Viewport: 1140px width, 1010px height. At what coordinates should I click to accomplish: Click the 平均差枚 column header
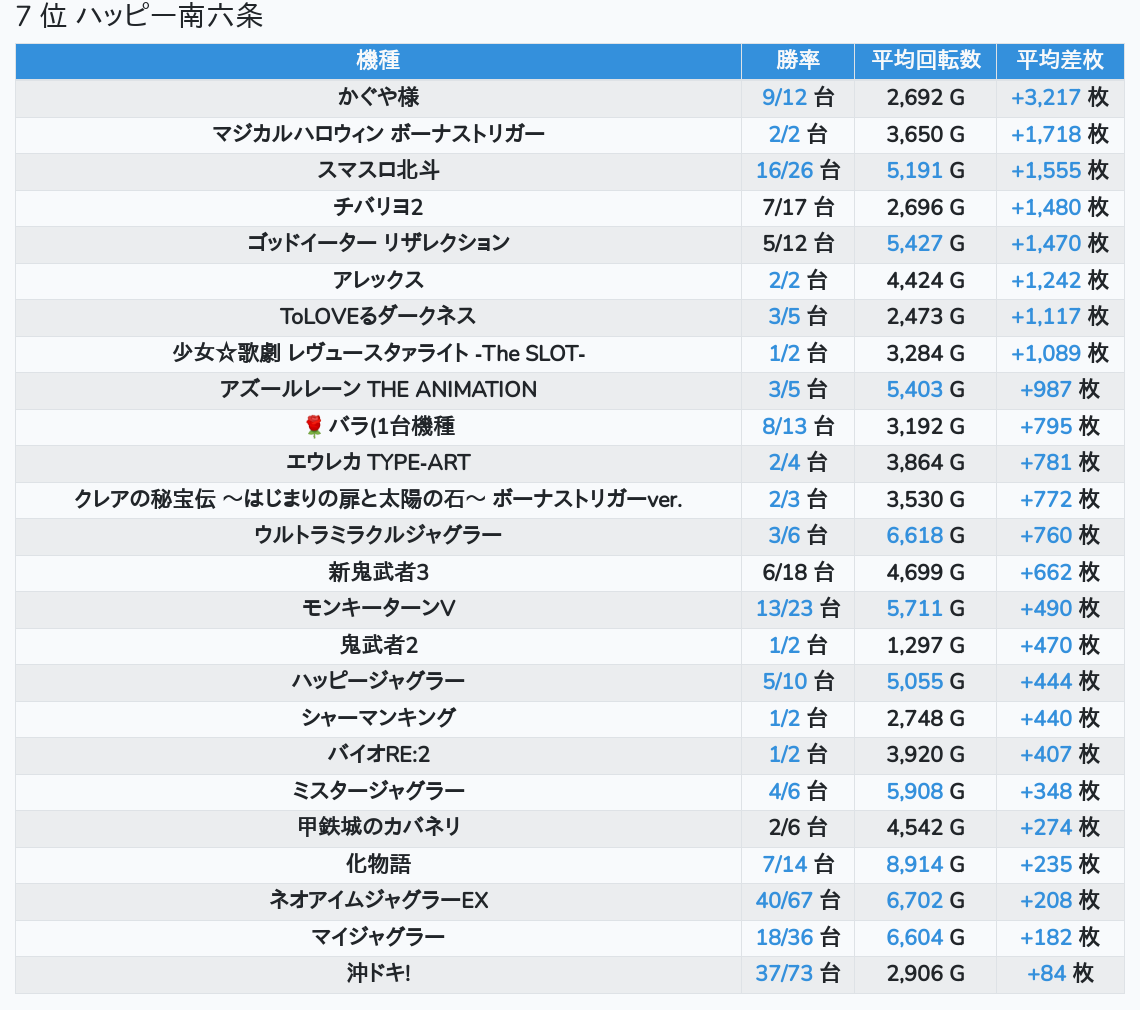[1059, 60]
